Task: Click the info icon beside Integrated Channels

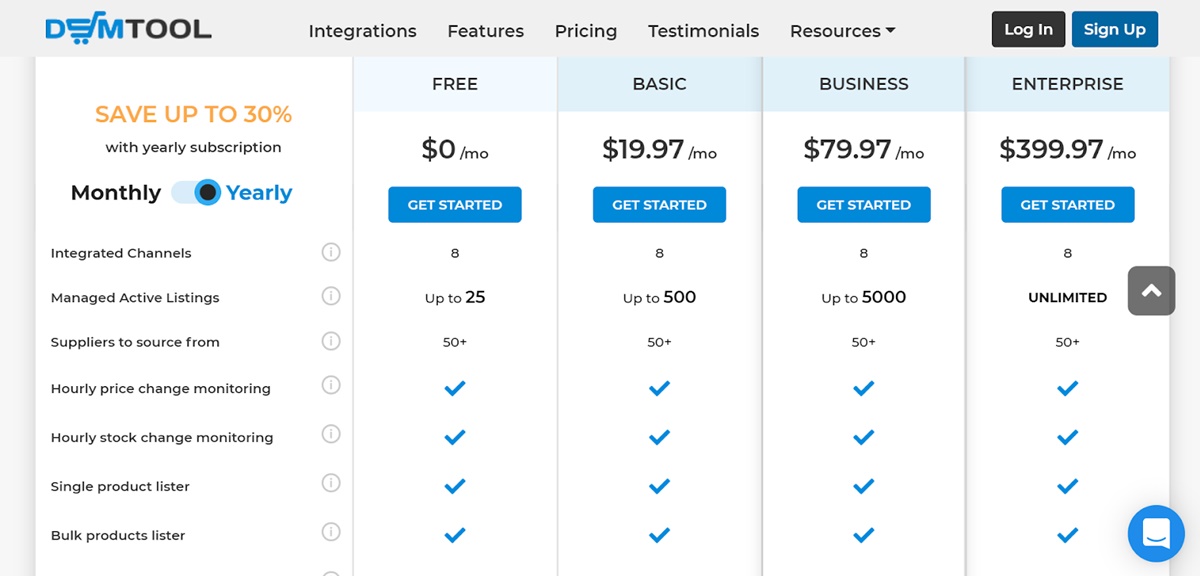Action: [x=331, y=252]
